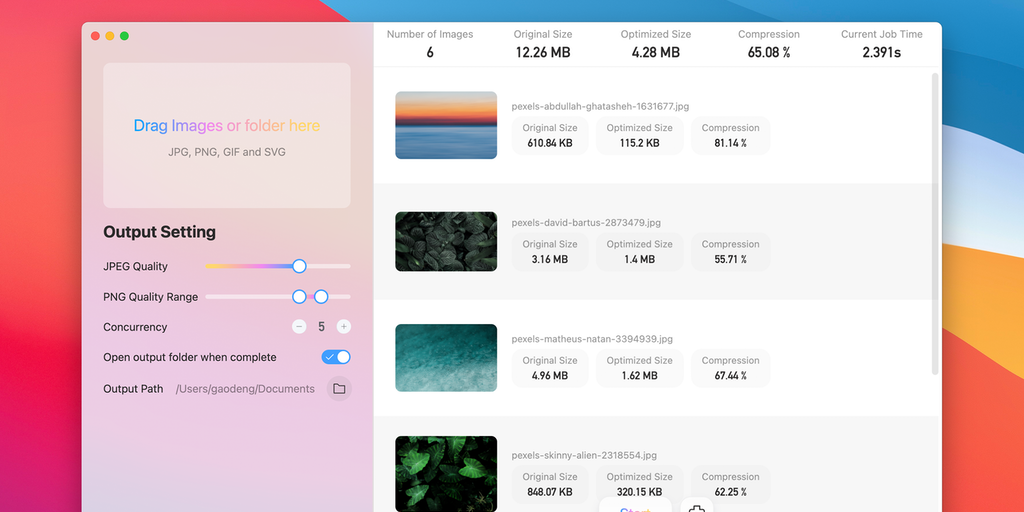Click the 115.2 KB Optimized Size box

point(639,135)
